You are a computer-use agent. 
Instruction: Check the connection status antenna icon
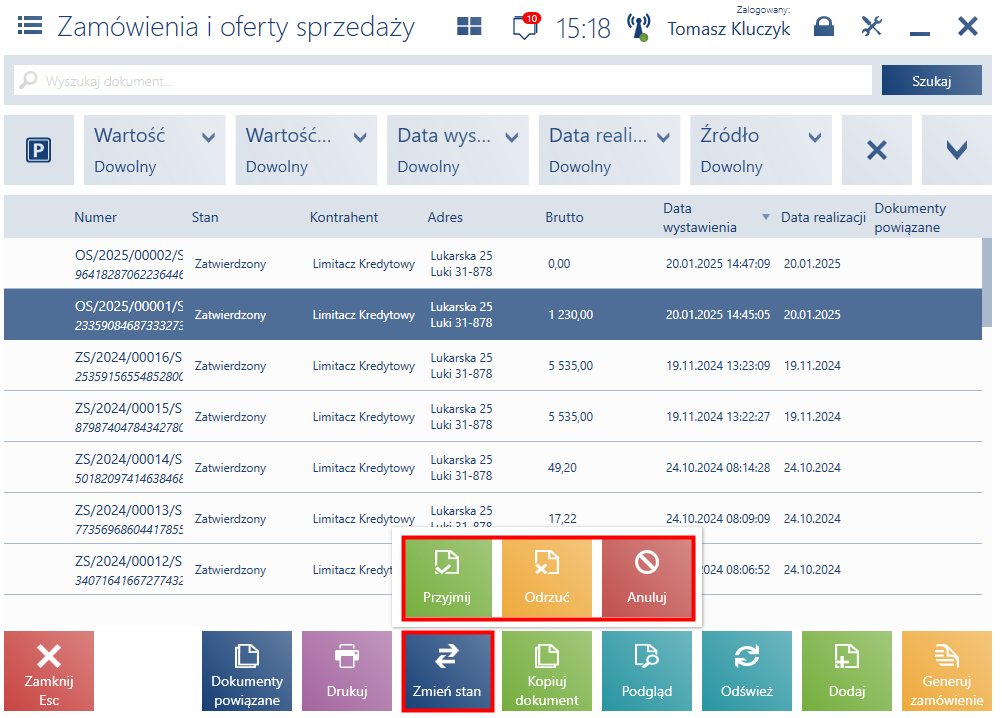click(x=638, y=27)
